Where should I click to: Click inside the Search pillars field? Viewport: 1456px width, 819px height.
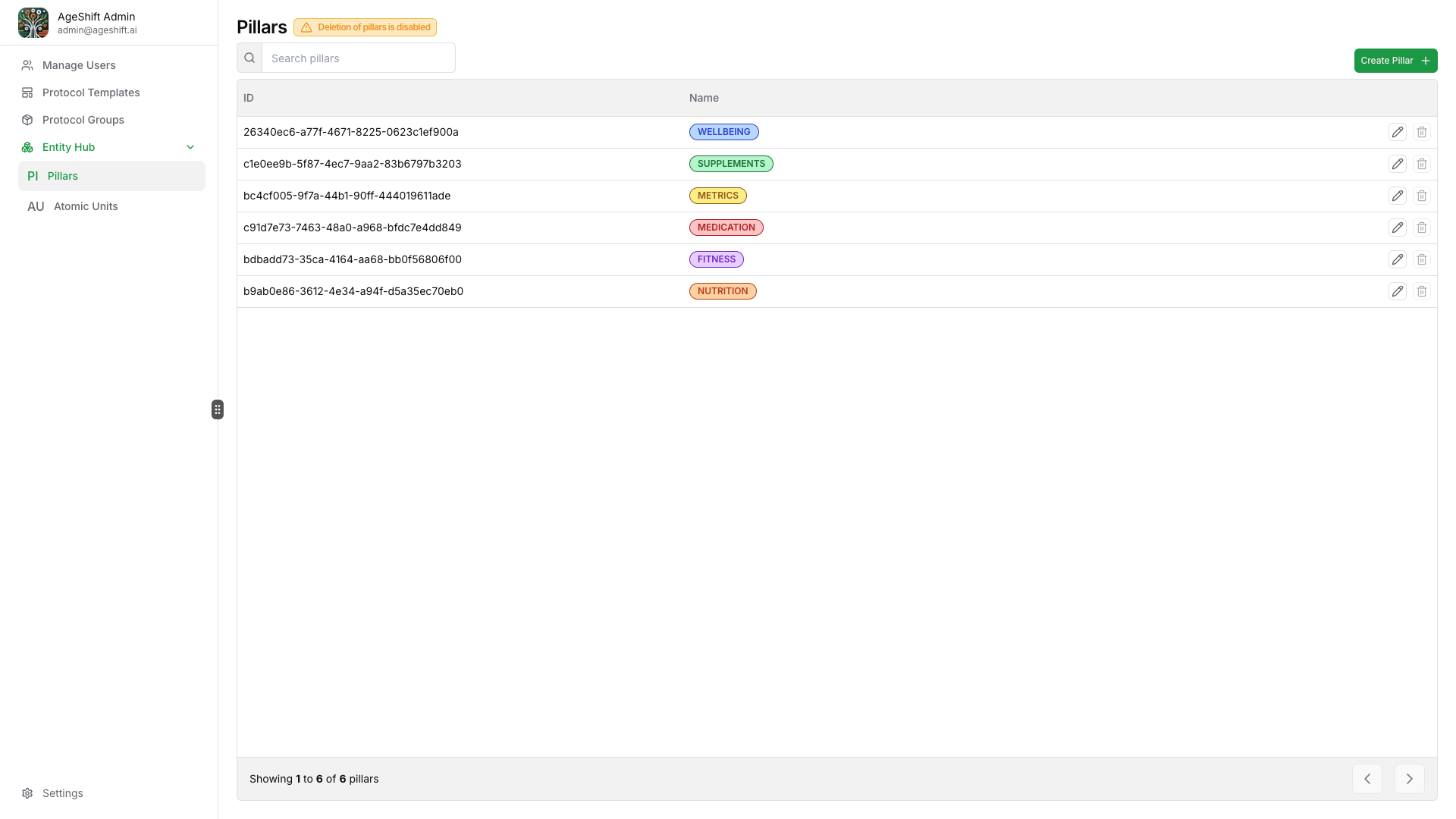[x=358, y=58]
